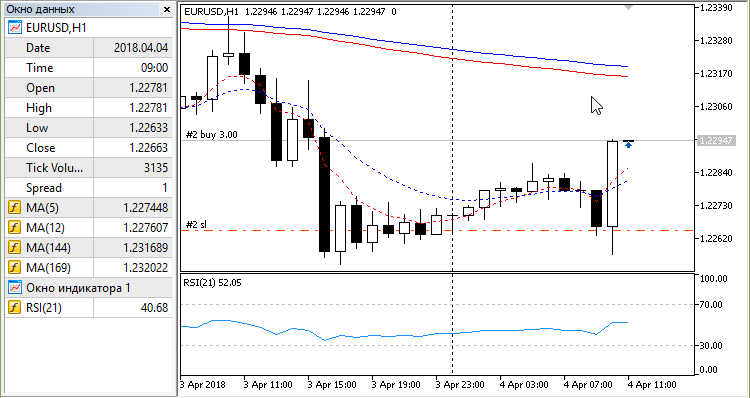This screenshot has height=398, width=750.
Task: Click the tall black candle near 3 Apr 15:00
Action: click(324, 194)
